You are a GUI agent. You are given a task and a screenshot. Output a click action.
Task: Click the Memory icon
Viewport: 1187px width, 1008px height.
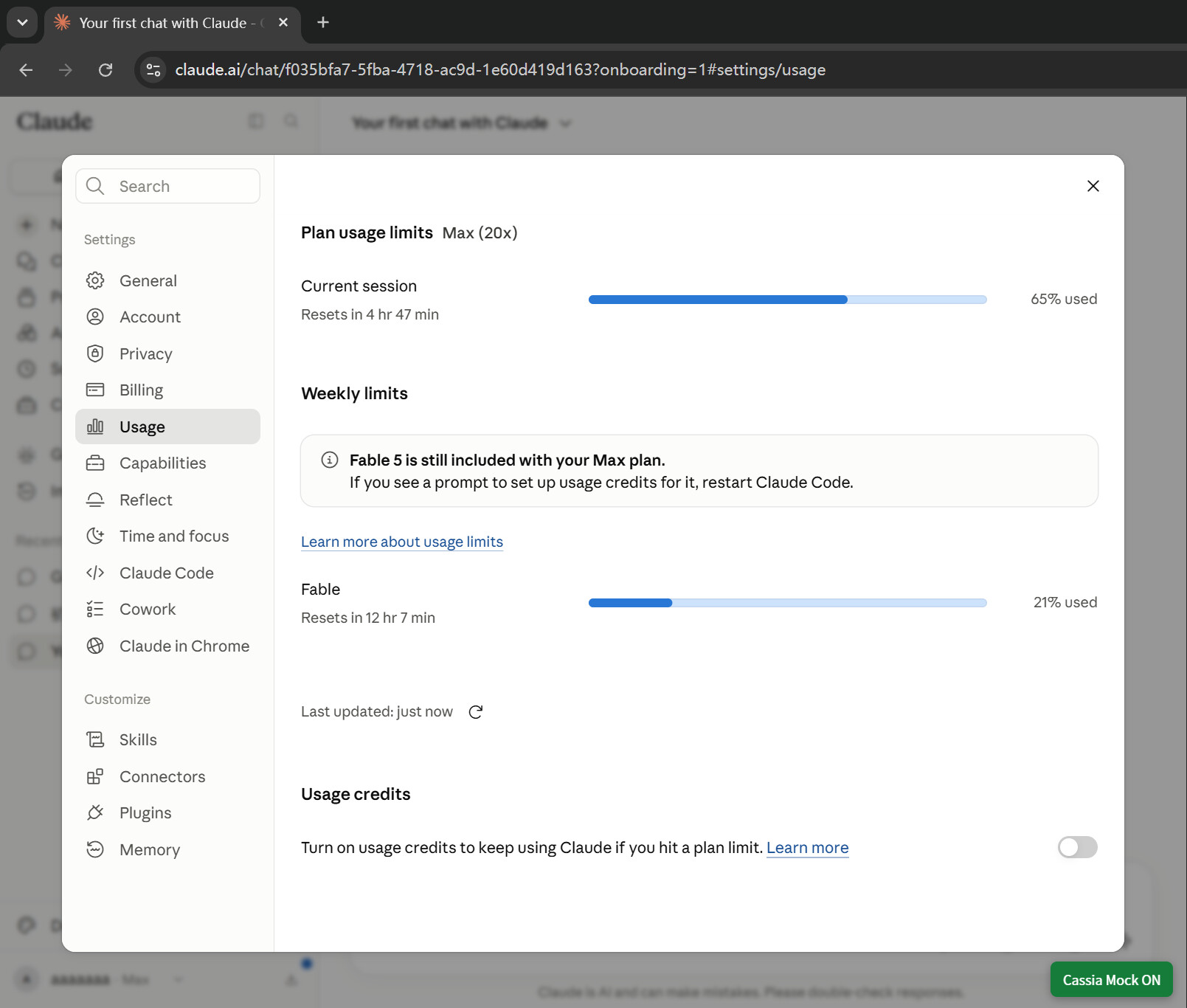coord(95,849)
